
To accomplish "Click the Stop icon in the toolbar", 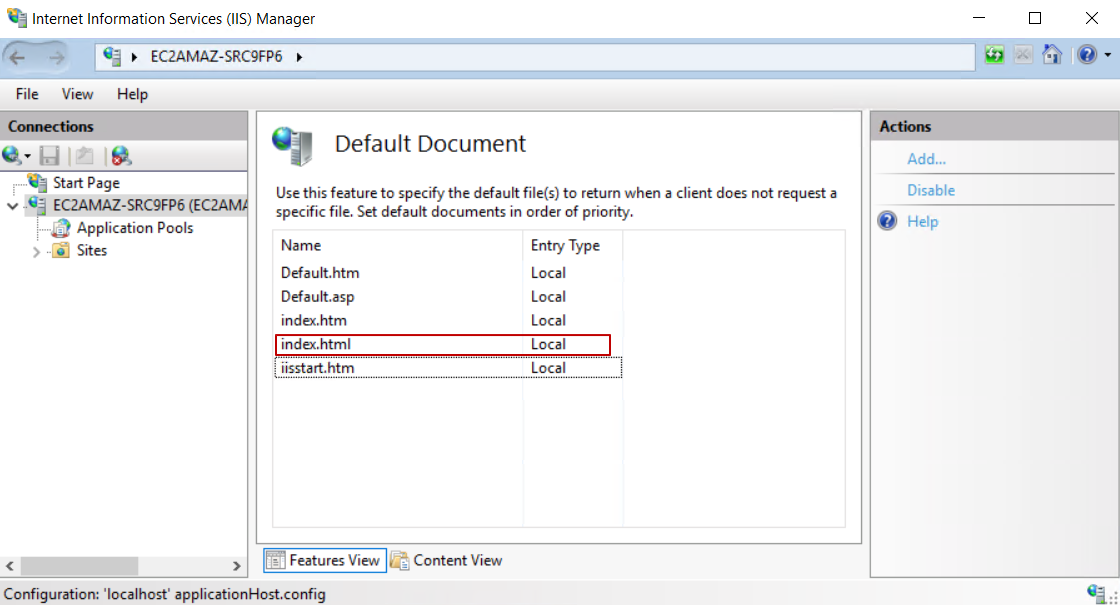I will [x=1023, y=55].
